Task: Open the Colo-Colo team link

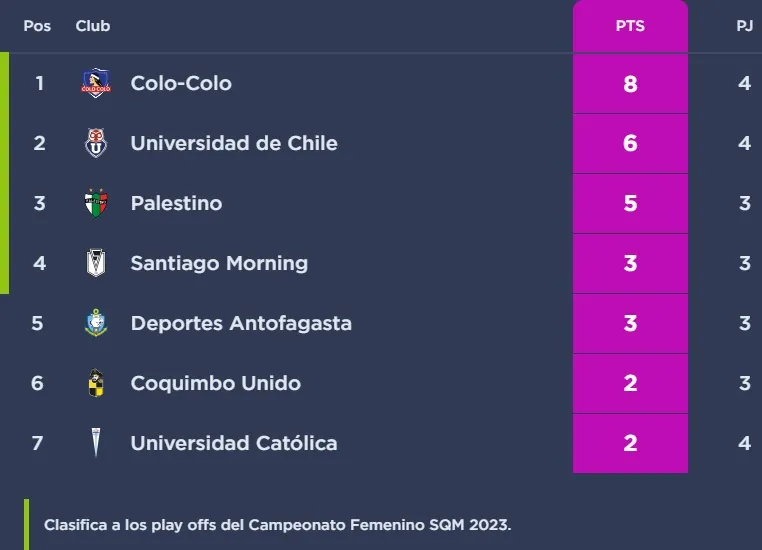Action: point(181,83)
